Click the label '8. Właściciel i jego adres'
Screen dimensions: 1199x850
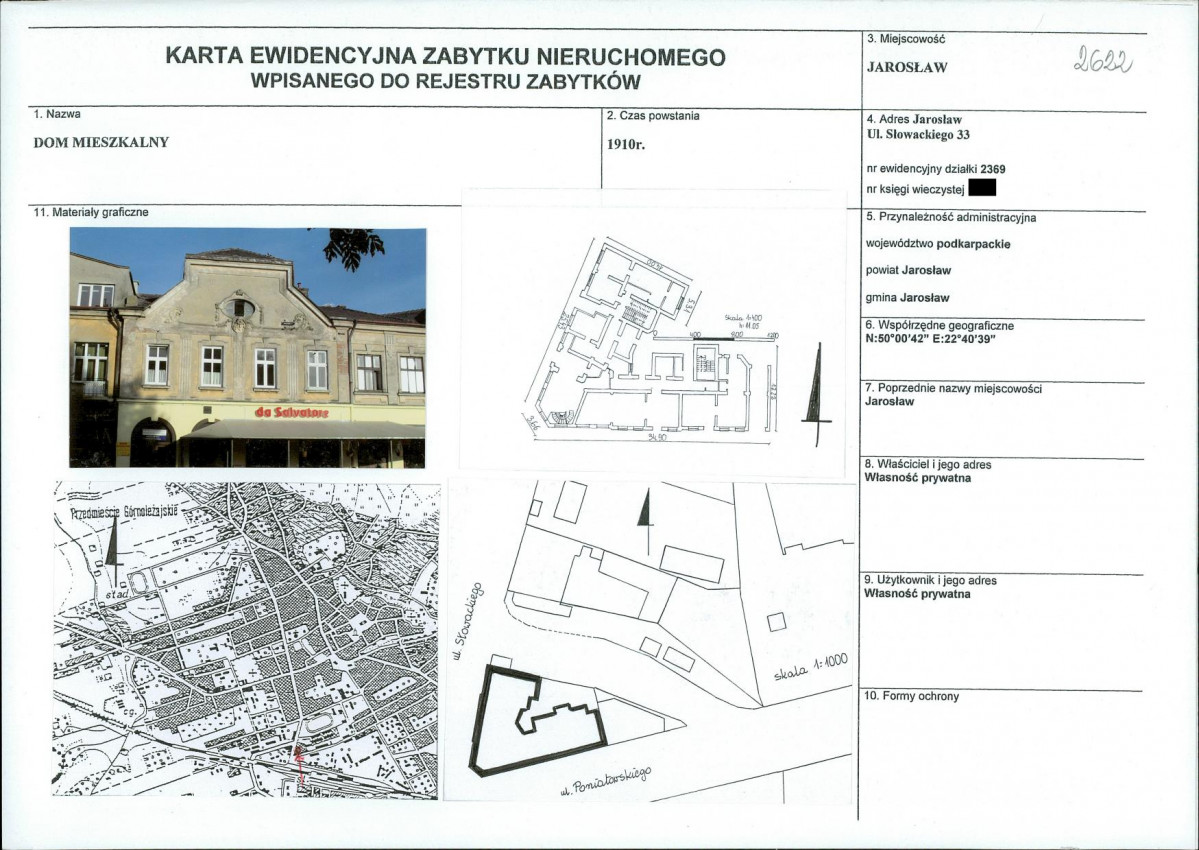928,465
